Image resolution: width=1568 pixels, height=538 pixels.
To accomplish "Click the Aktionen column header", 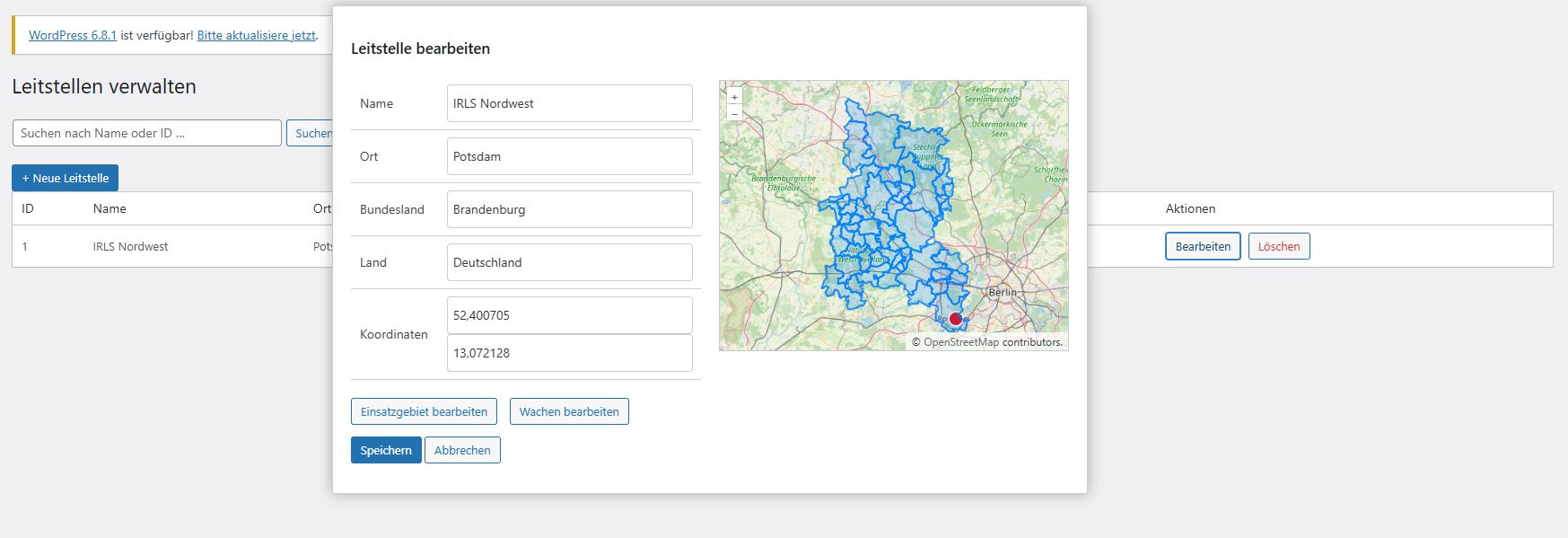I will pos(1190,208).
